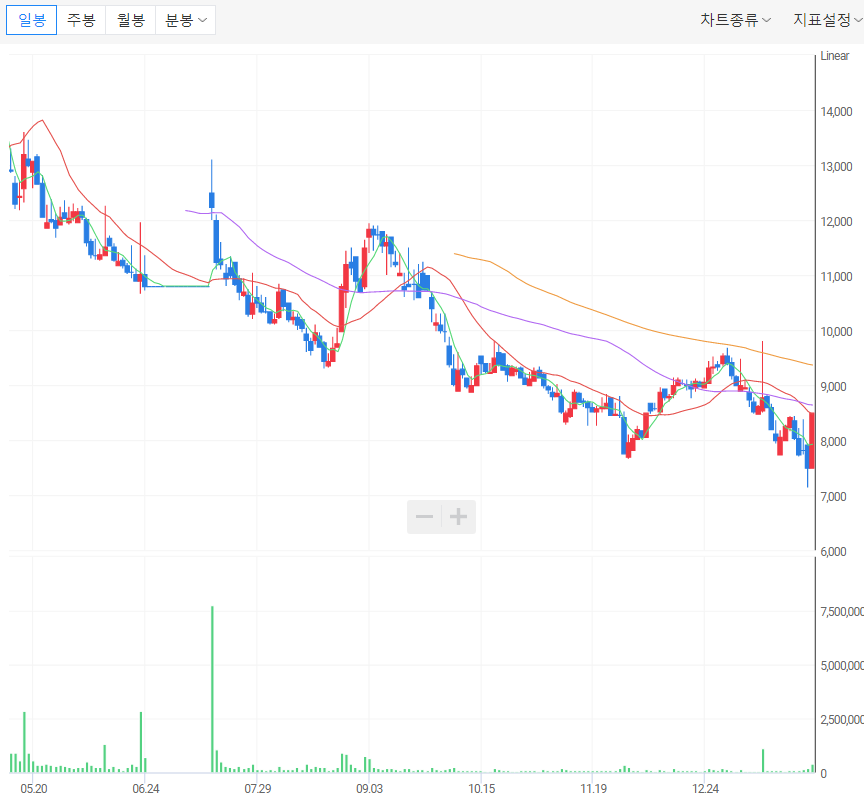Open the 차트종류 chart type dropdown

736,20
